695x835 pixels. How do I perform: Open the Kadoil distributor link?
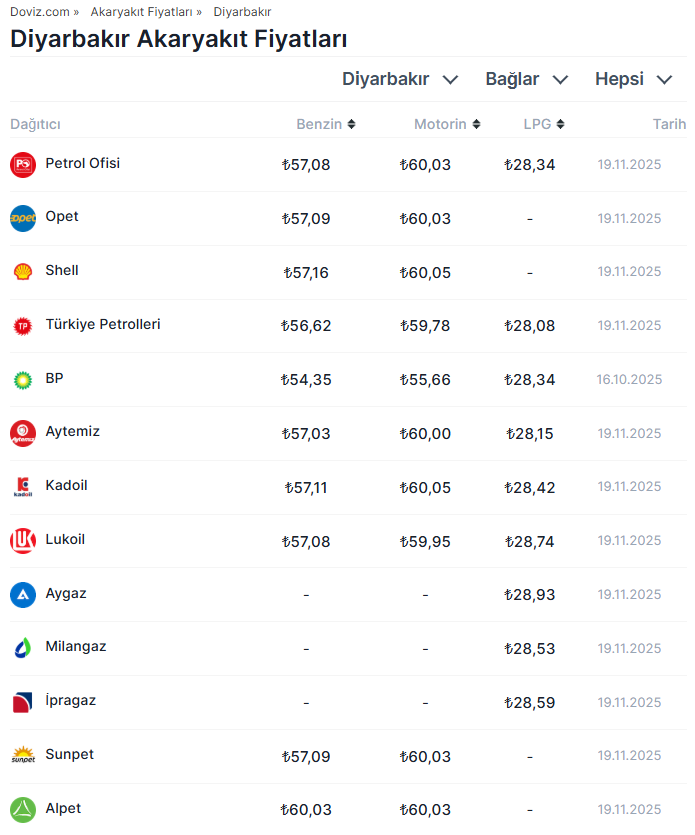pyautogui.click(x=66, y=486)
